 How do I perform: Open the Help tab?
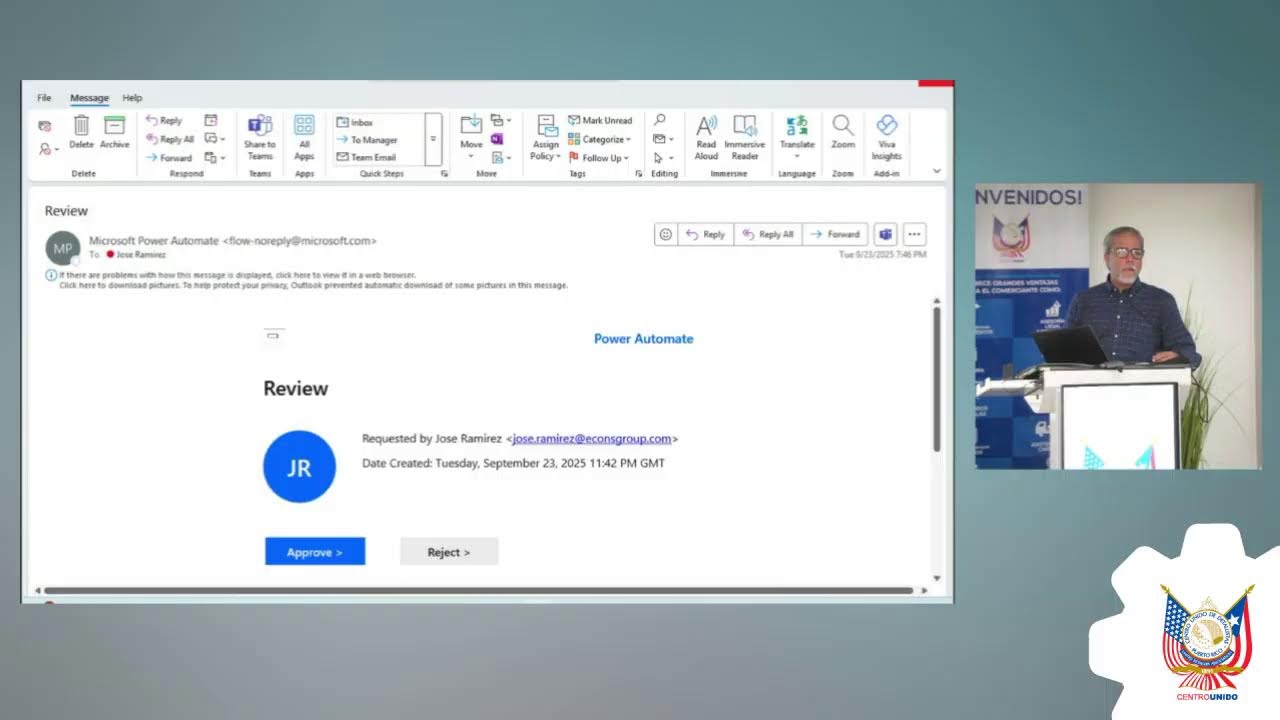132,98
